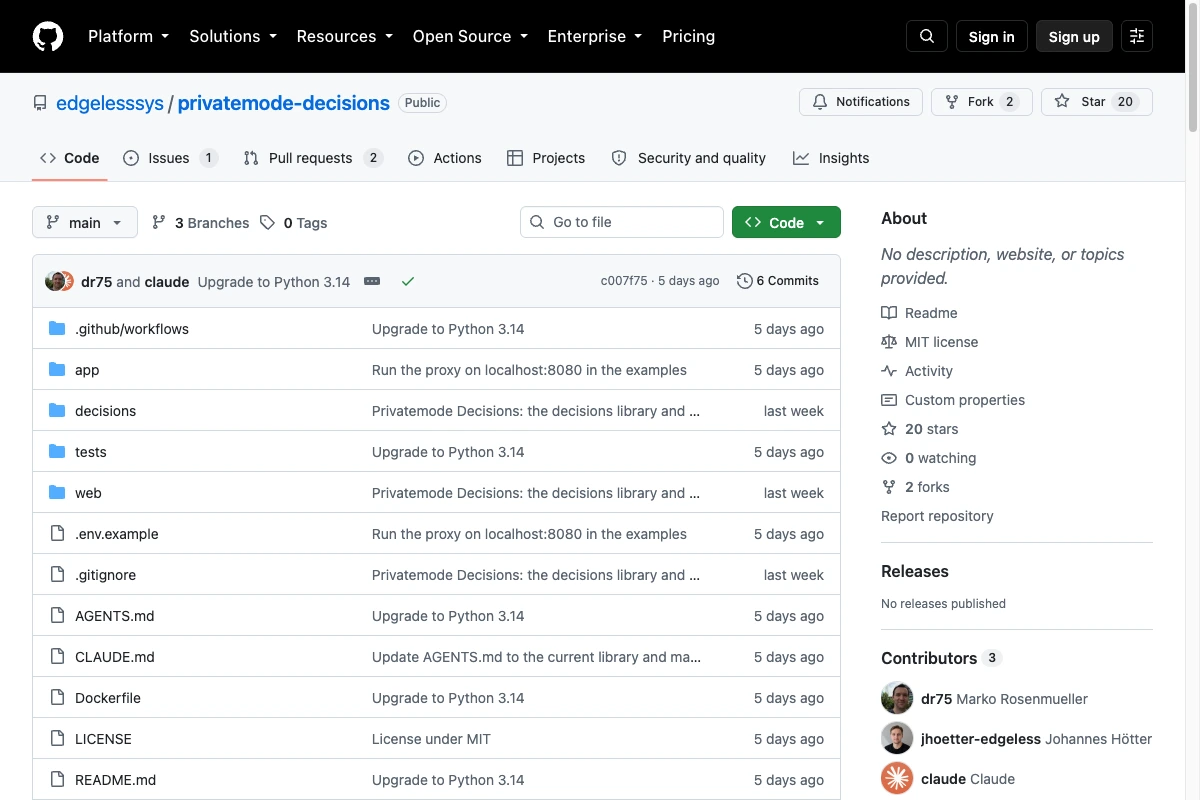1200x800 pixels.
Task: Open the green Code dropdown button
Action: pos(786,222)
